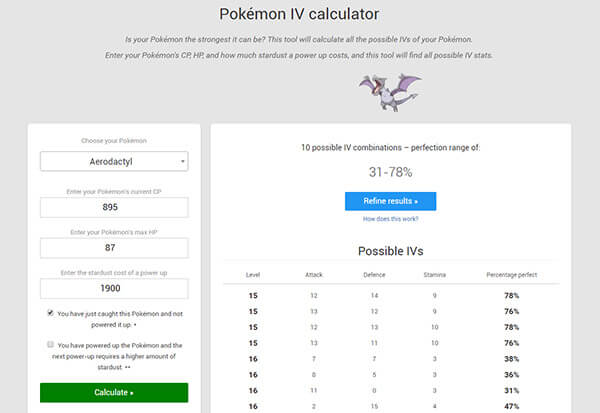Click the 'Pokémon IV calculator' title
Screen dimensions: 600x413
[x=299, y=14]
